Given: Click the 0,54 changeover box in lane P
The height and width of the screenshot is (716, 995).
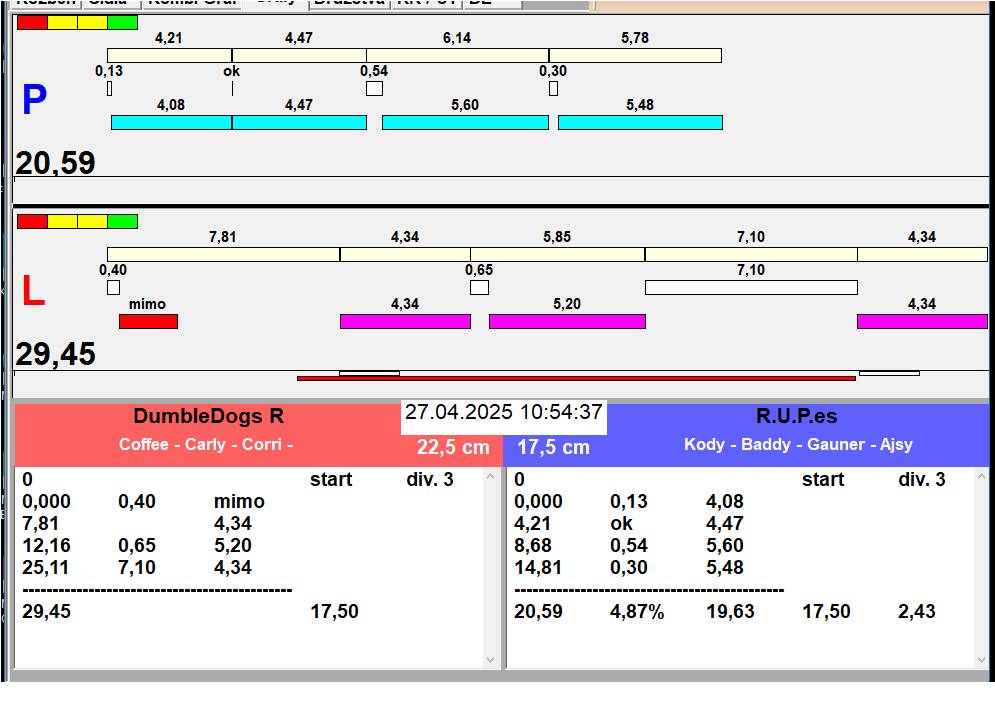Looking at the screenshot, I should click(x=374, y=88).
